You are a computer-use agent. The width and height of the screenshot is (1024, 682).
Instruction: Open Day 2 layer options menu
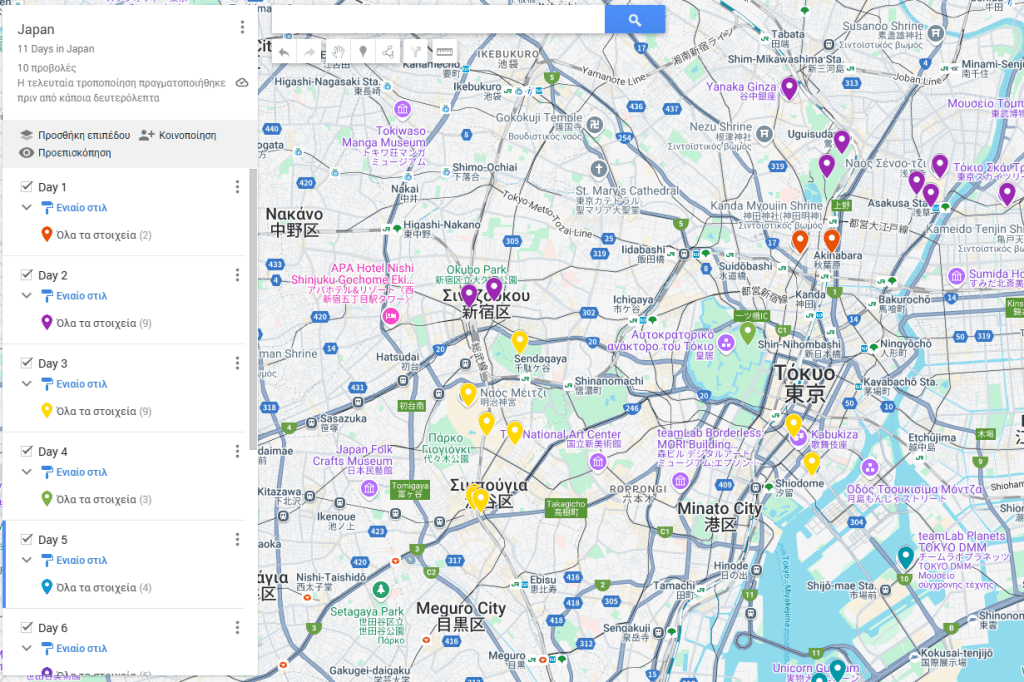[x=237, y=275]
